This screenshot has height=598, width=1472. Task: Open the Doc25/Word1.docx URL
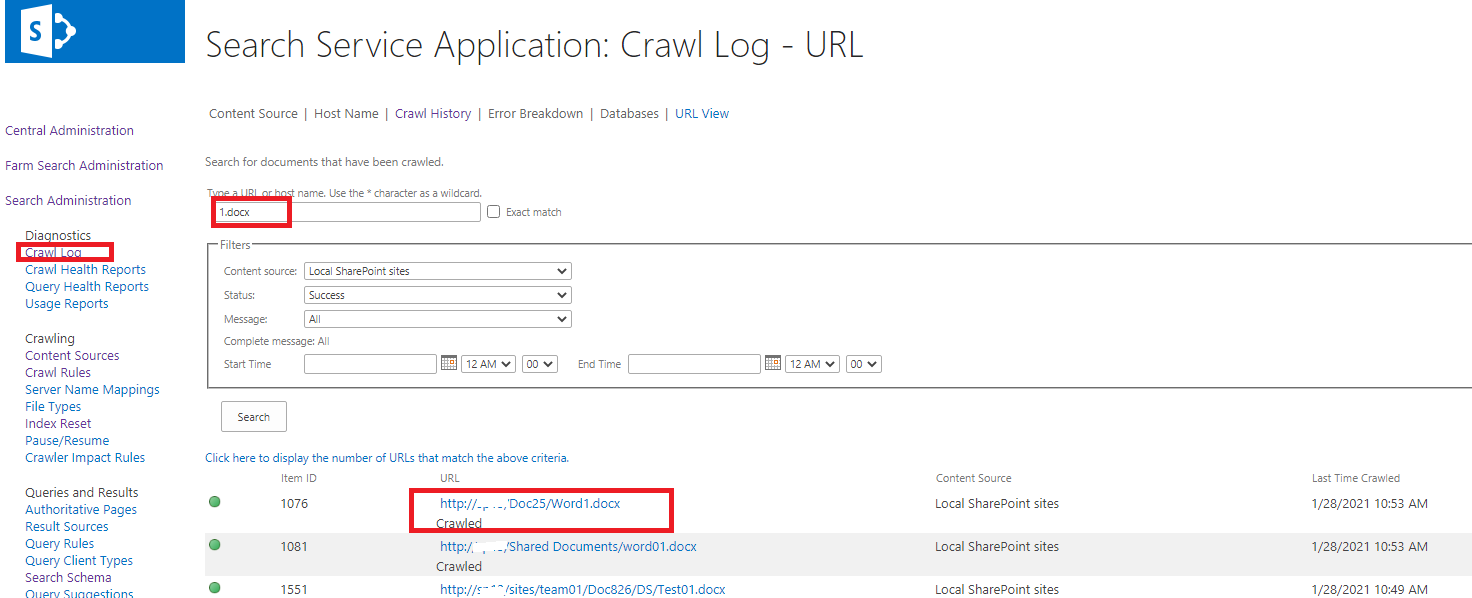[530, 504]
